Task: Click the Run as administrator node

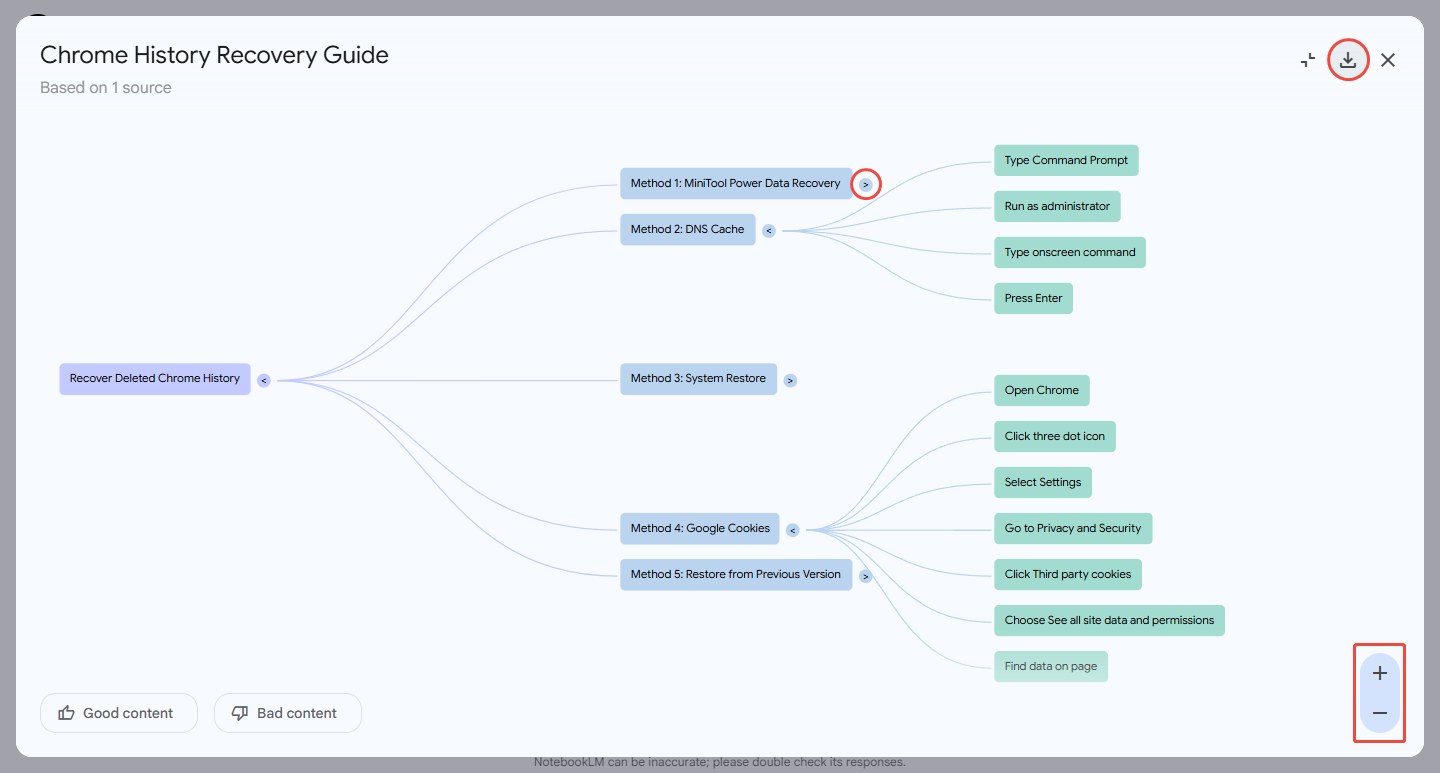Action: (1057, 206)
